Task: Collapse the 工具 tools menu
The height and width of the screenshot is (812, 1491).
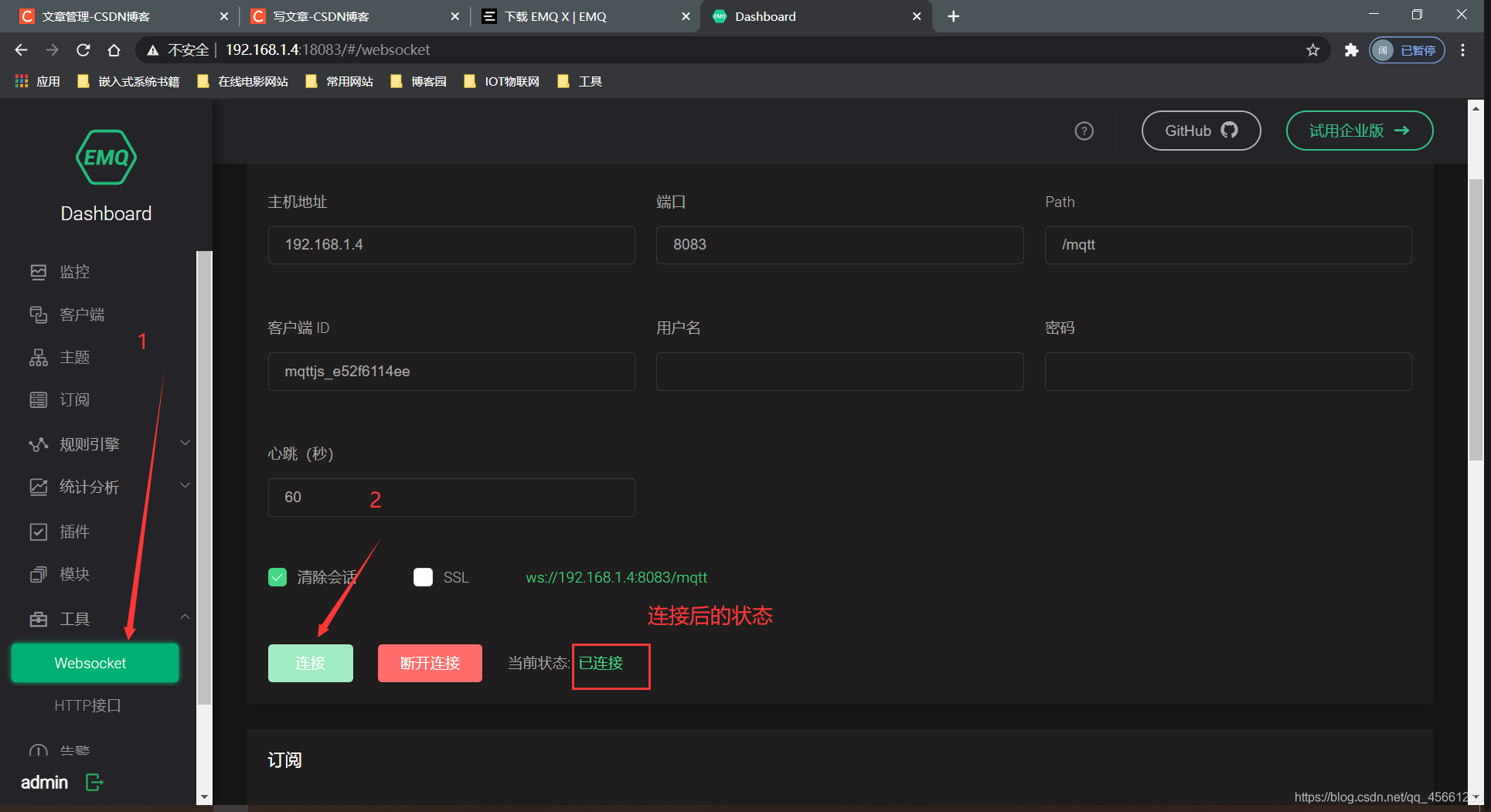Action: (x=75, y=619)
